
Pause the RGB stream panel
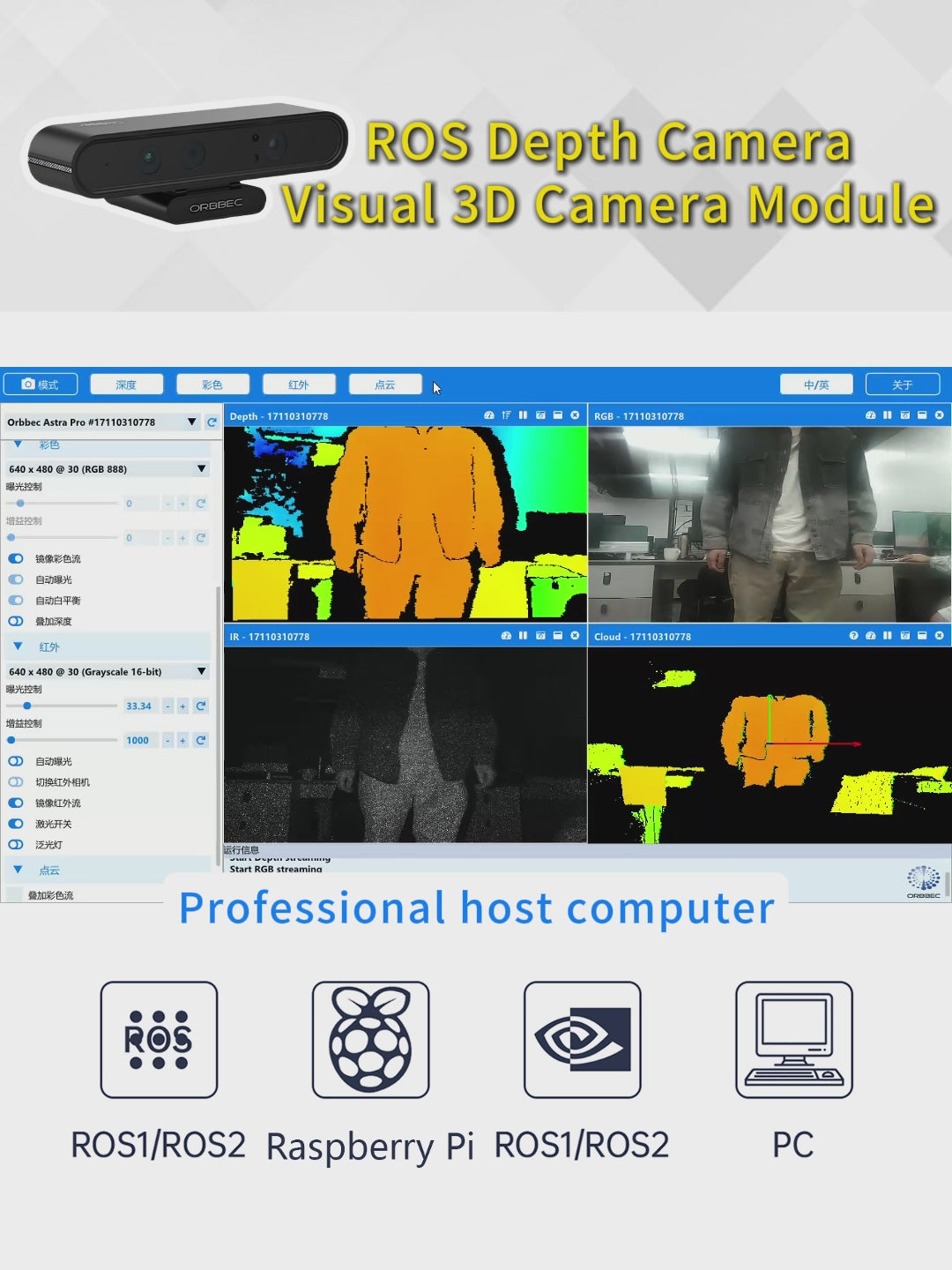[x=888, y=415]
